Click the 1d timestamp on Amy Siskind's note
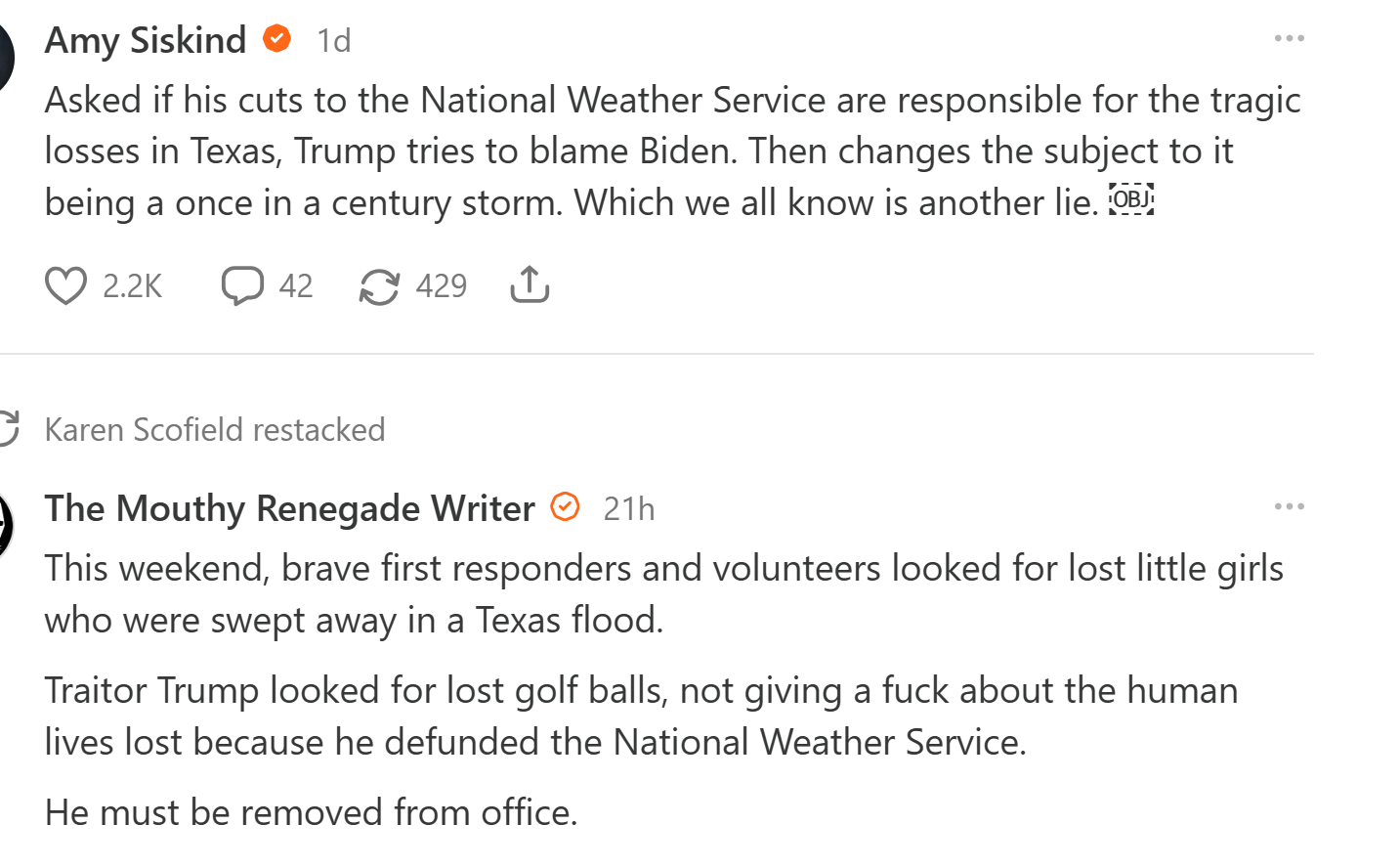The image size is (1400, 868). (x=333, y=41)
